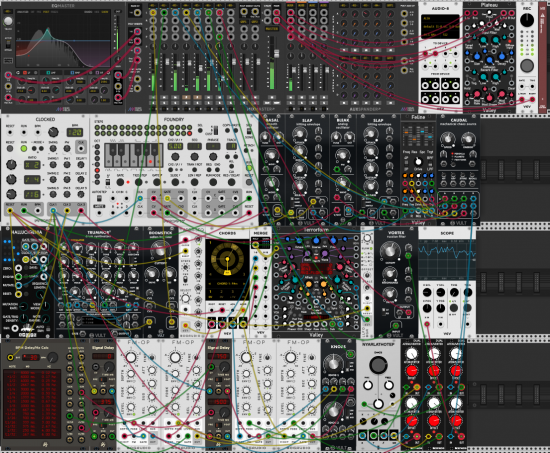
Task: Click the lit red octave button on Foundry
Action: point(97,170)
